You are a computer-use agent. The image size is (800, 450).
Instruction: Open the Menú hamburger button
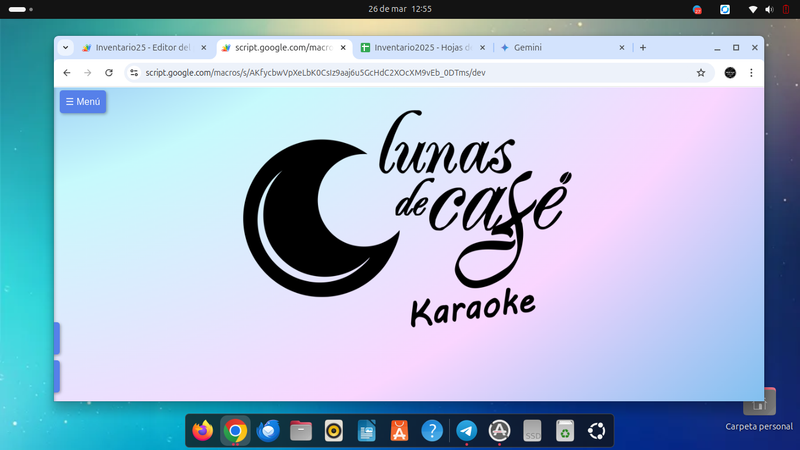coord(82,102)
